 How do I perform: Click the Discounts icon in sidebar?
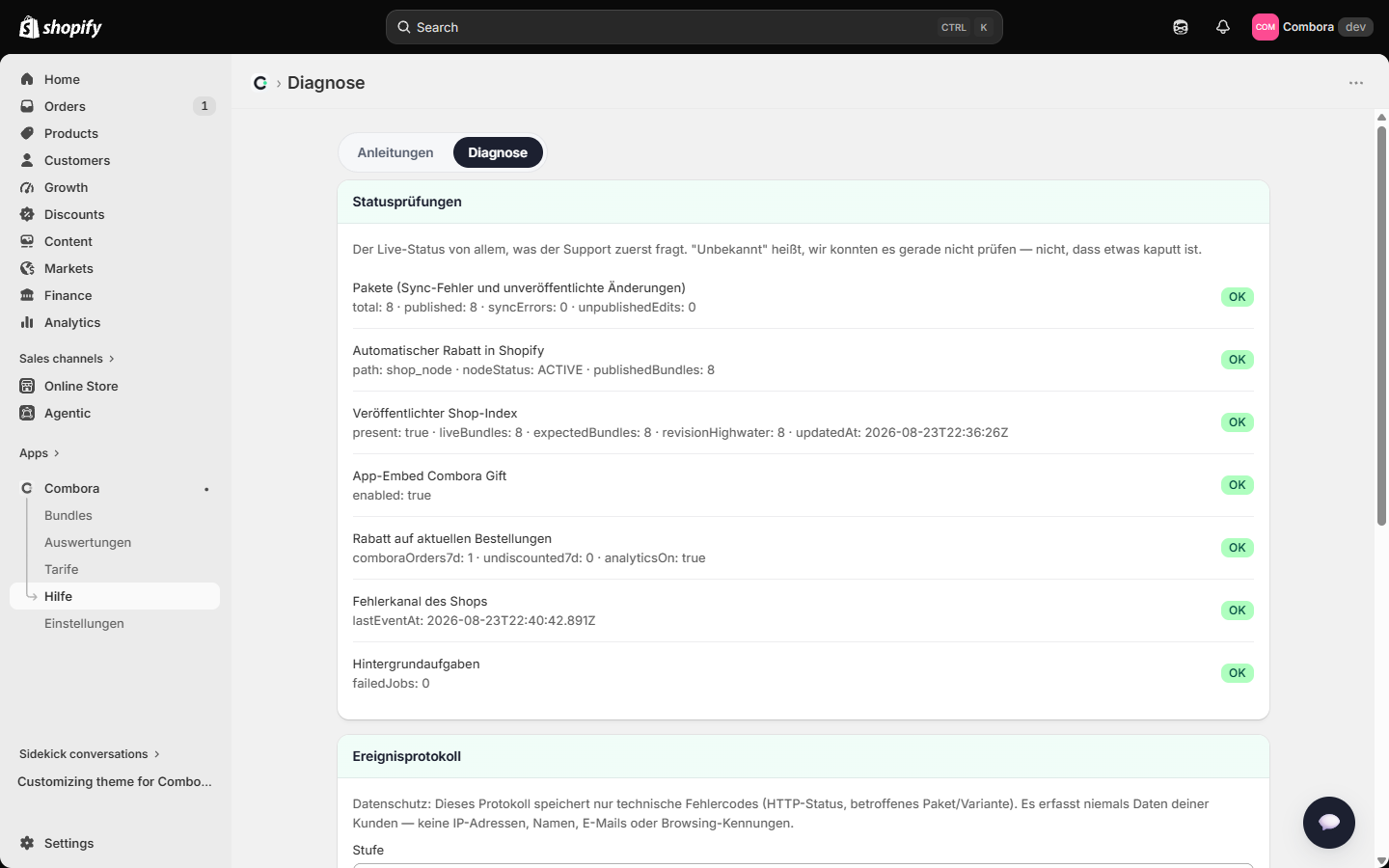point(27,214)
